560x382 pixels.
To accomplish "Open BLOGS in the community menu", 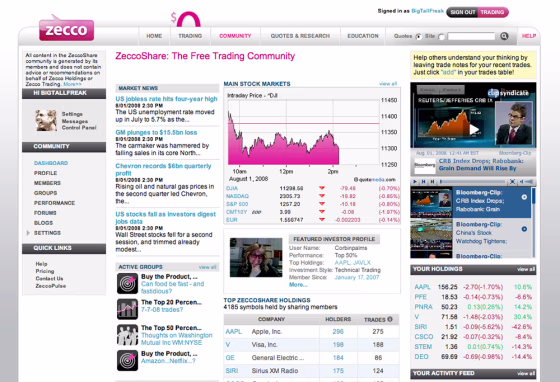I will tap(43, 223).
